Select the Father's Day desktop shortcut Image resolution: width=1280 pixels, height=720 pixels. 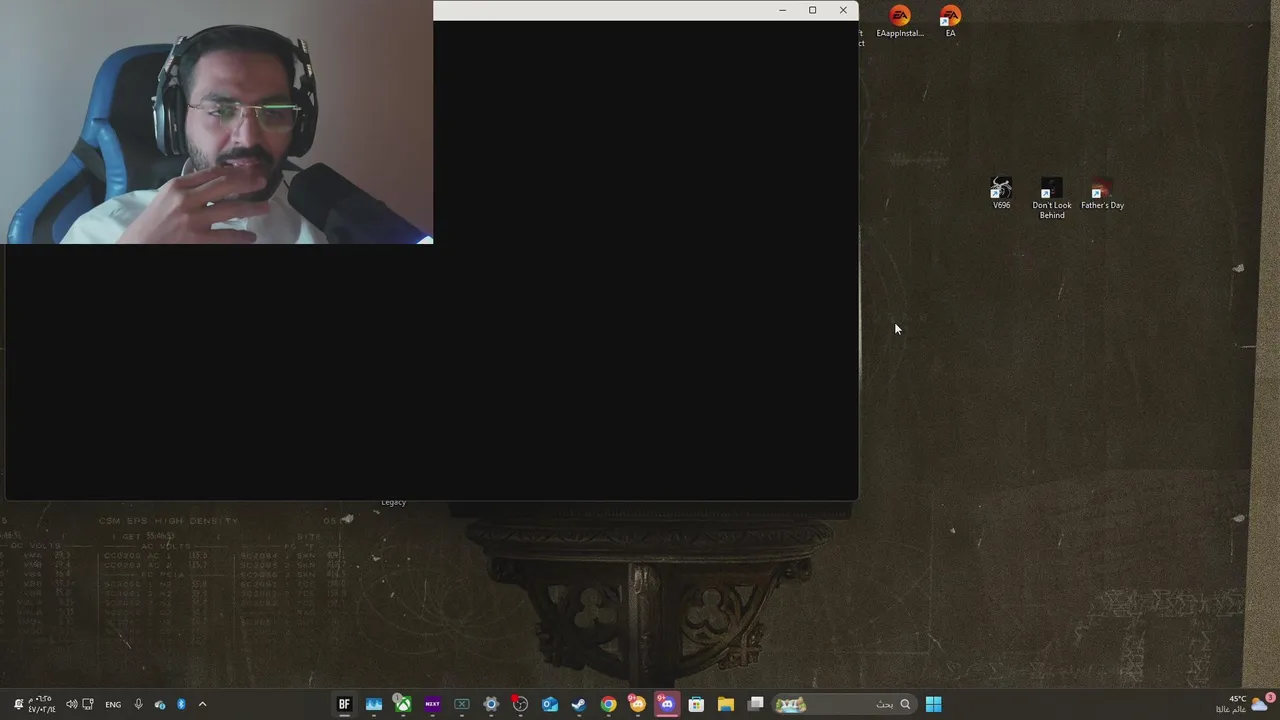1102,194
